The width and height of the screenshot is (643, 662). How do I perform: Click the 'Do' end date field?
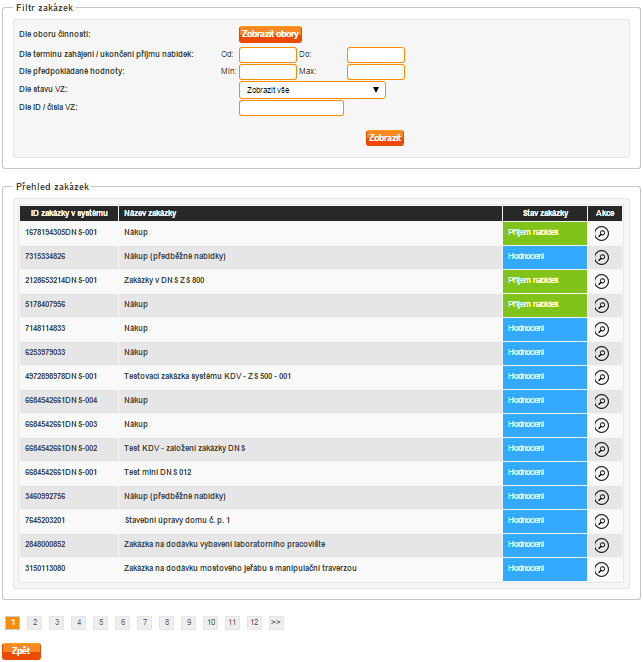pyautogui.click(x=375, y=55)
